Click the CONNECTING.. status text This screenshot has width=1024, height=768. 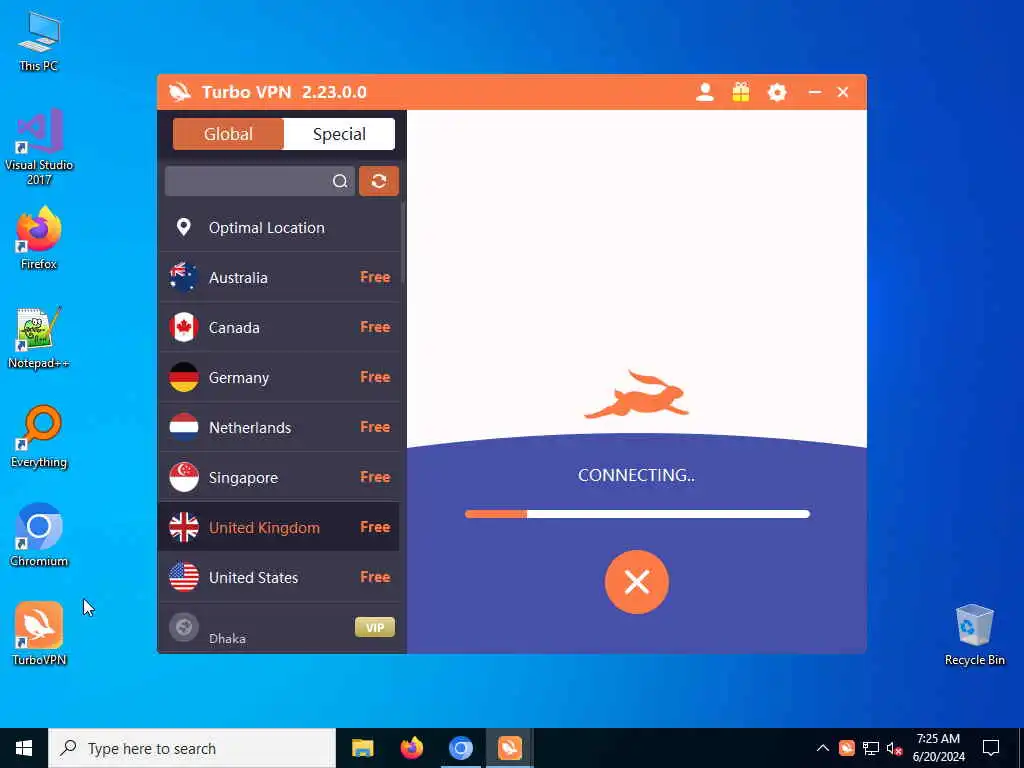(636, 475)
